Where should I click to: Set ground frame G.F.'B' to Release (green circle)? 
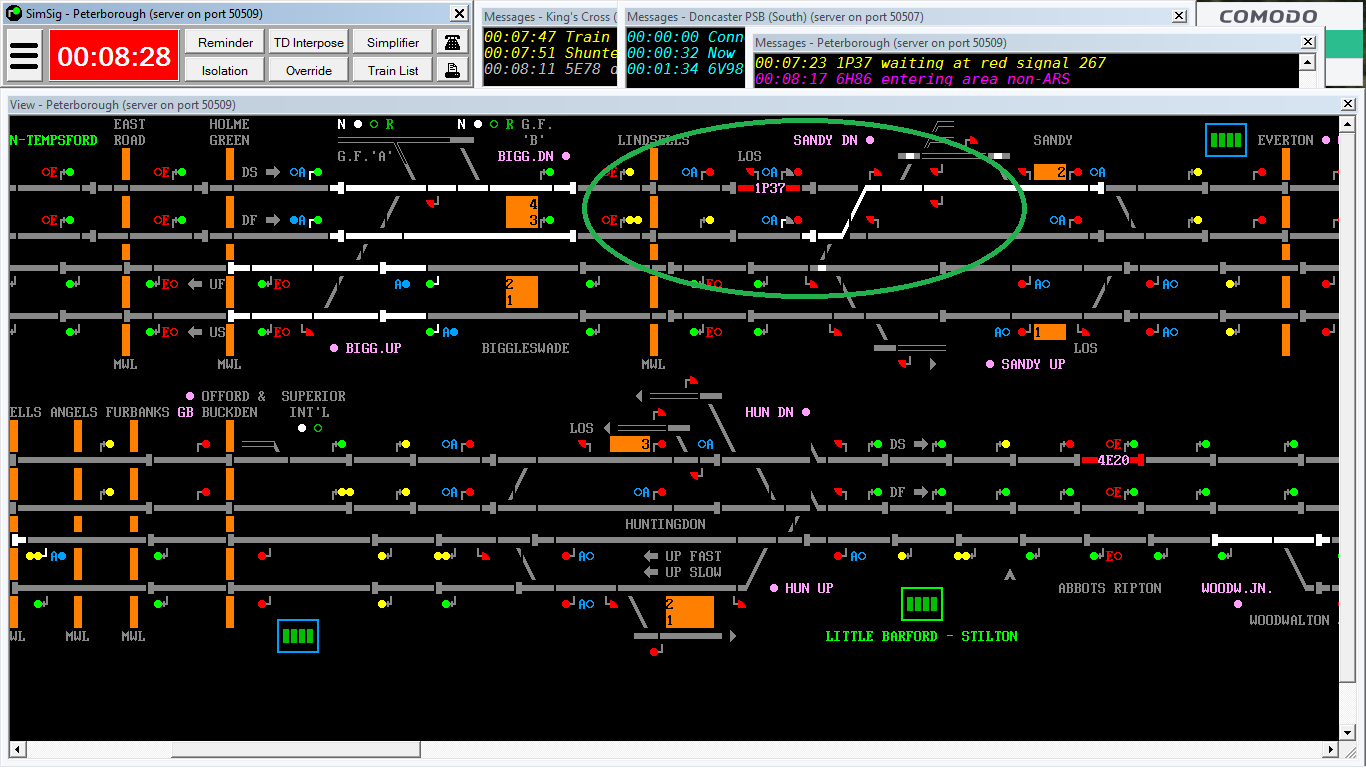[494, 124]
